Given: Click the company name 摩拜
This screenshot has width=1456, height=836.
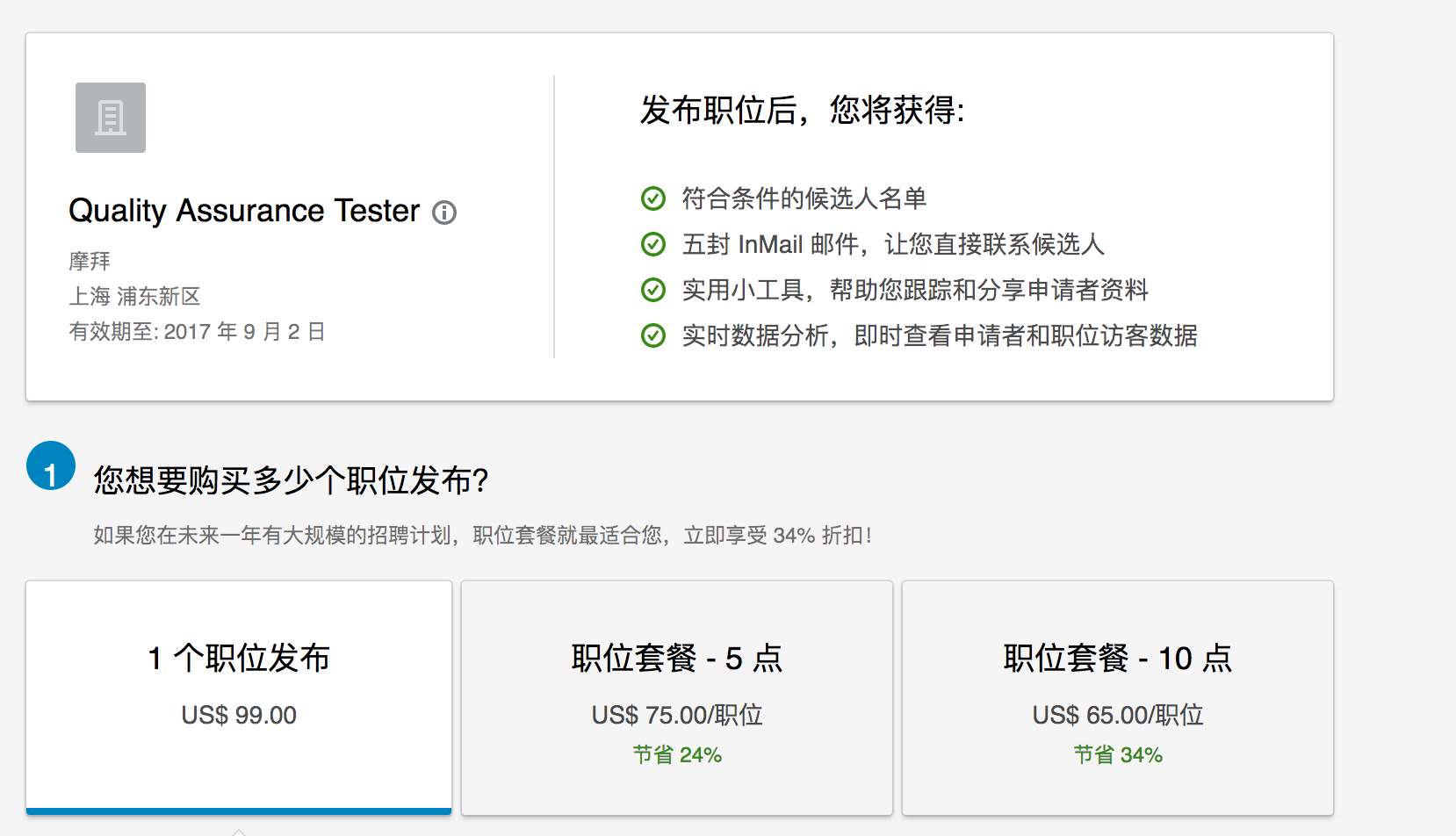Looking at the screenshot, I should click(x=90, y=261).
